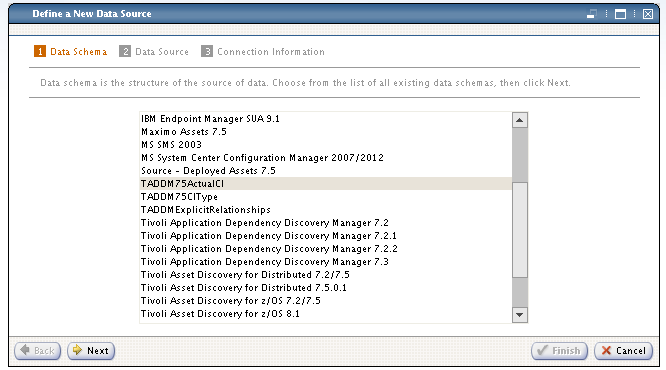Go to step 2 Data Source

154,52
